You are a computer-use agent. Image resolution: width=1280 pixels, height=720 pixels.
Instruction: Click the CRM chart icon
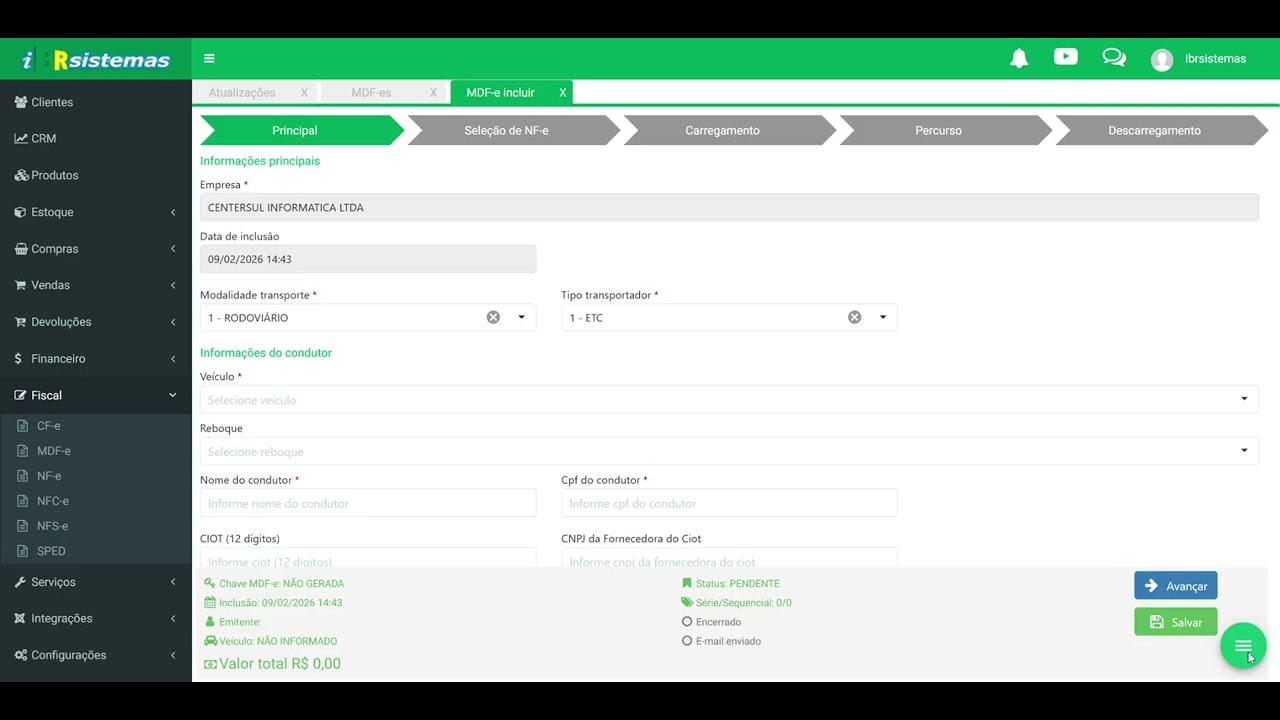(21, 139)
